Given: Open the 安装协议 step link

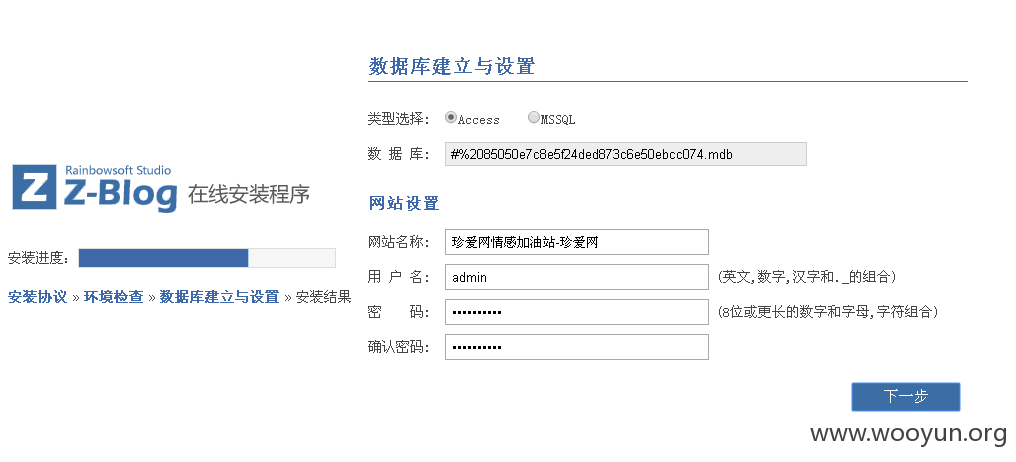Looking at the screenshot, I should pyautogui.click(x=38, y=297).
